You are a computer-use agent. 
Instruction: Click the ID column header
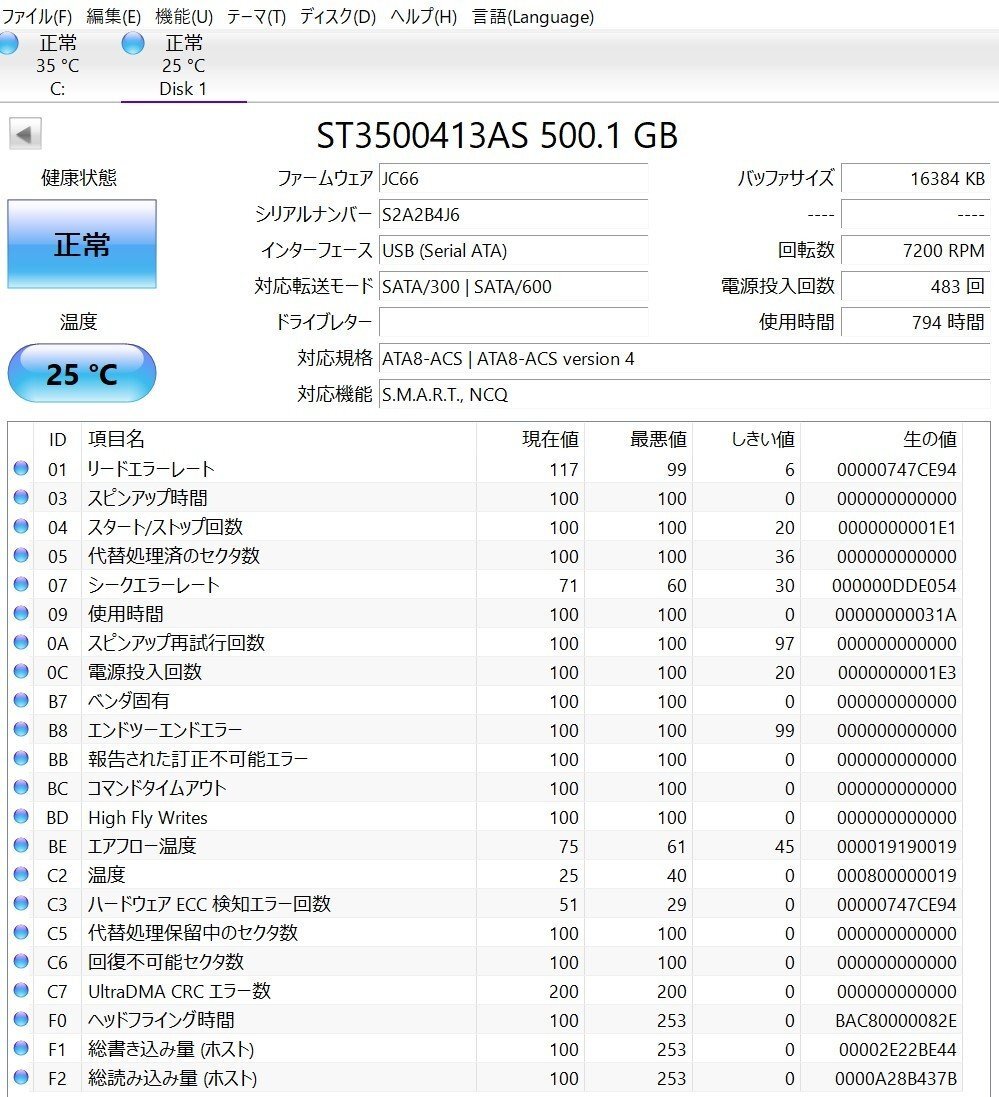click(57, 439)
